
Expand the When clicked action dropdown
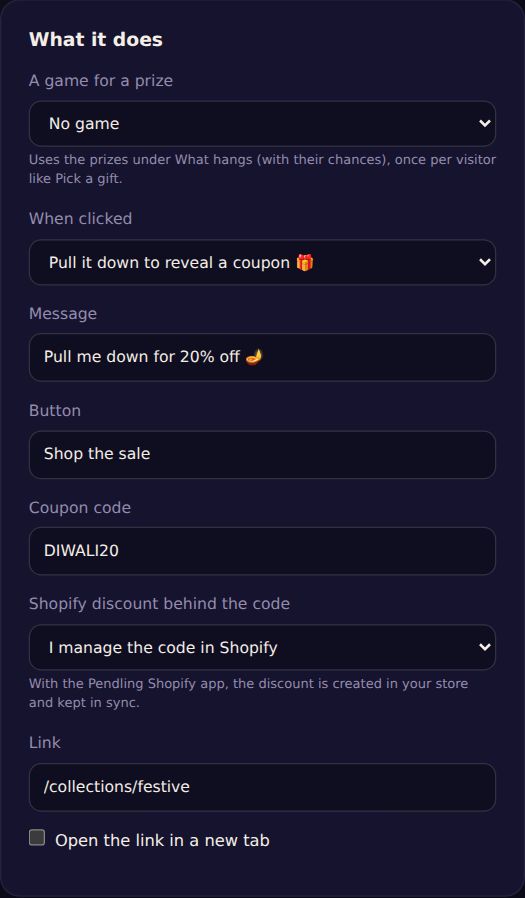(x=262, y=262)
